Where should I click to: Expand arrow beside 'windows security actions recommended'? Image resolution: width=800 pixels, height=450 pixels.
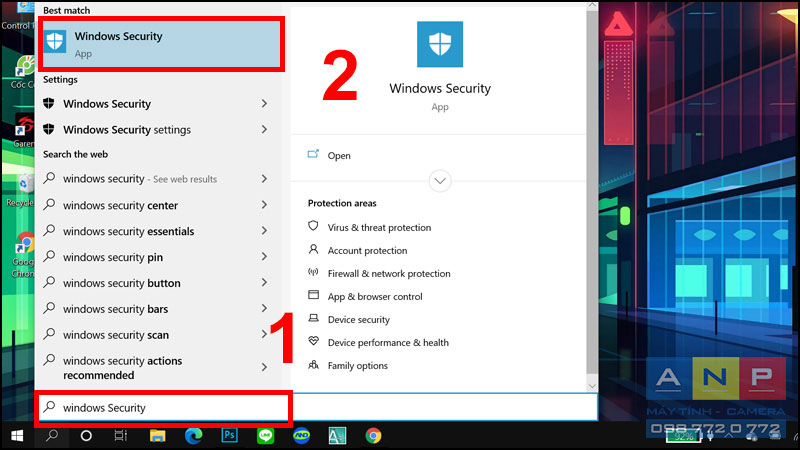264,367
